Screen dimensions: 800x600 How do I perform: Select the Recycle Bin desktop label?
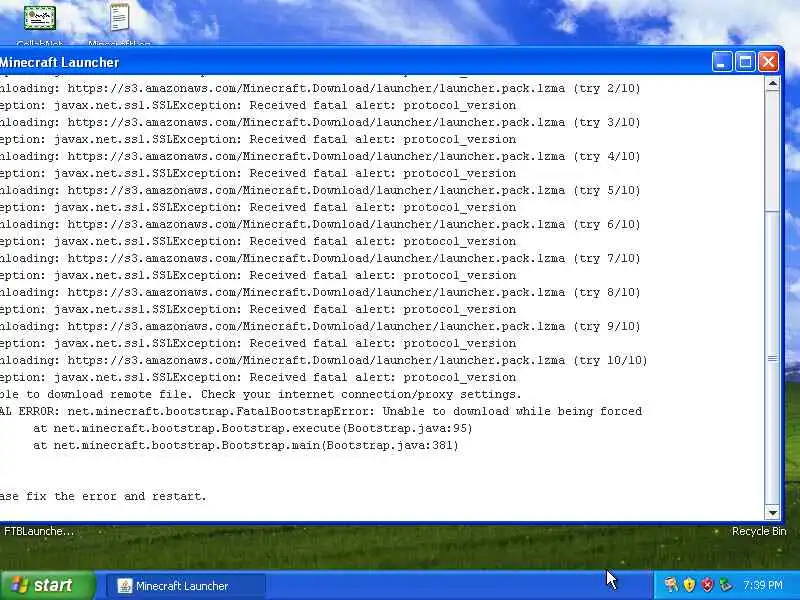(x=759, y=531)
